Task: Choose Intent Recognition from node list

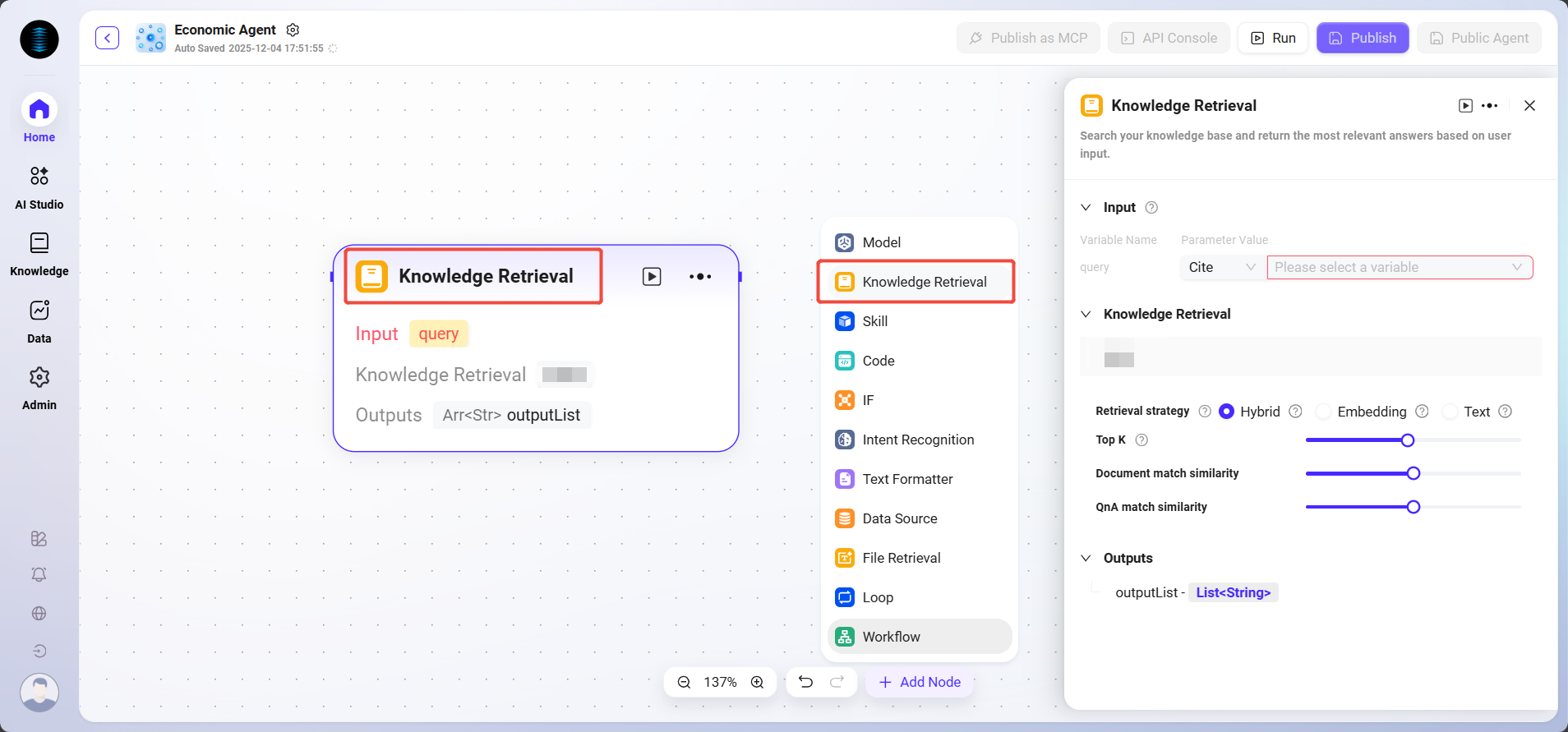Action: 917,440
